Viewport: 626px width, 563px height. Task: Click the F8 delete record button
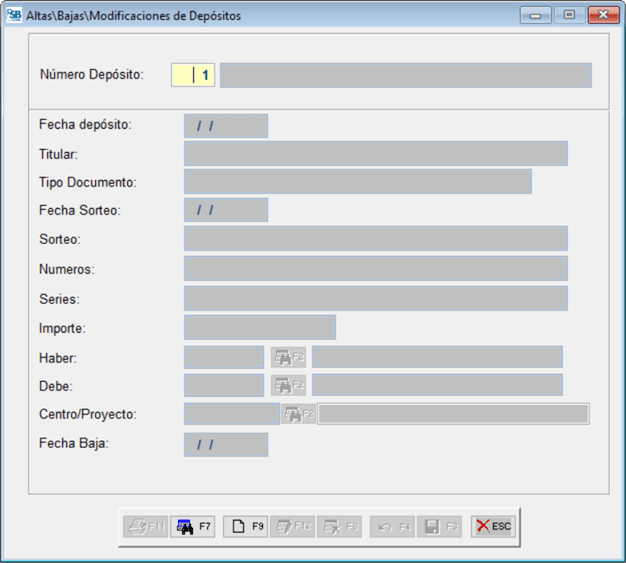click(x=340, y=526)
